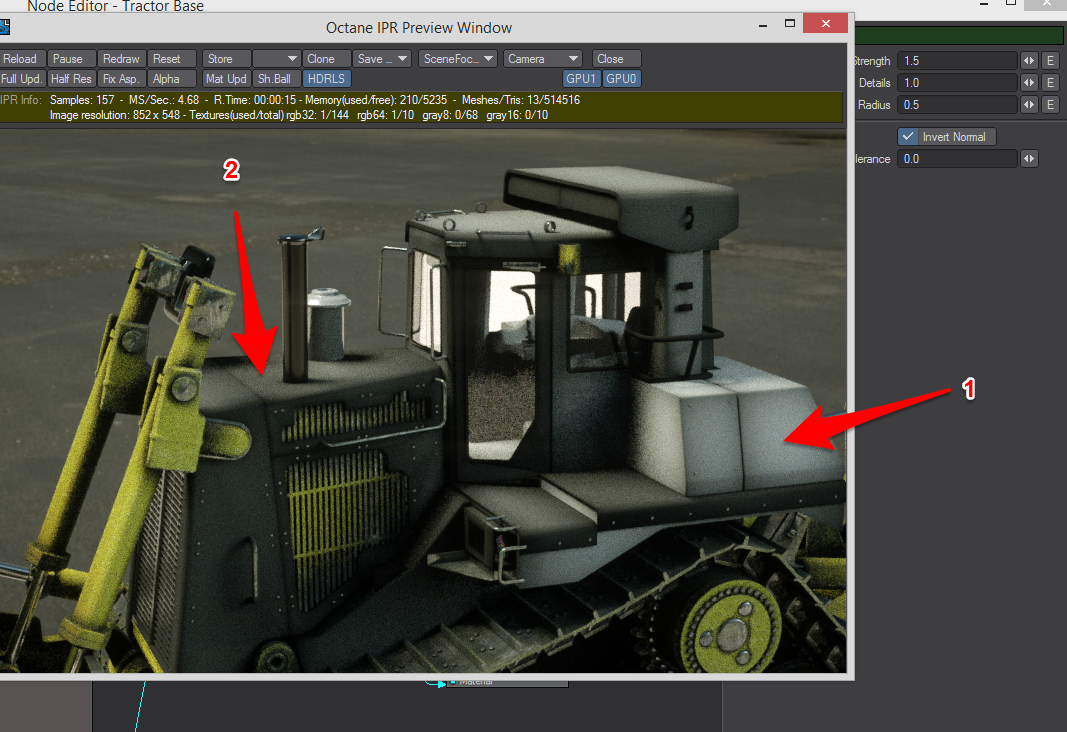Click the Details envelope E button

1051,83
